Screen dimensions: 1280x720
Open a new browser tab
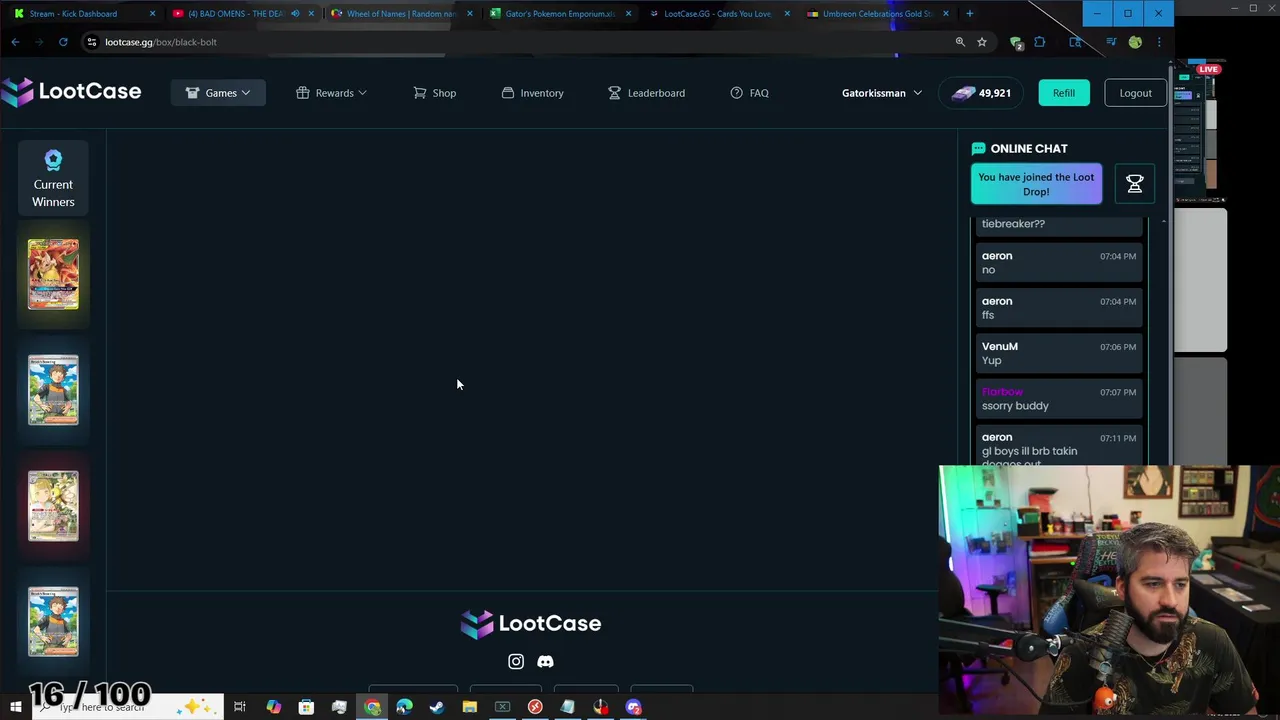969,14
